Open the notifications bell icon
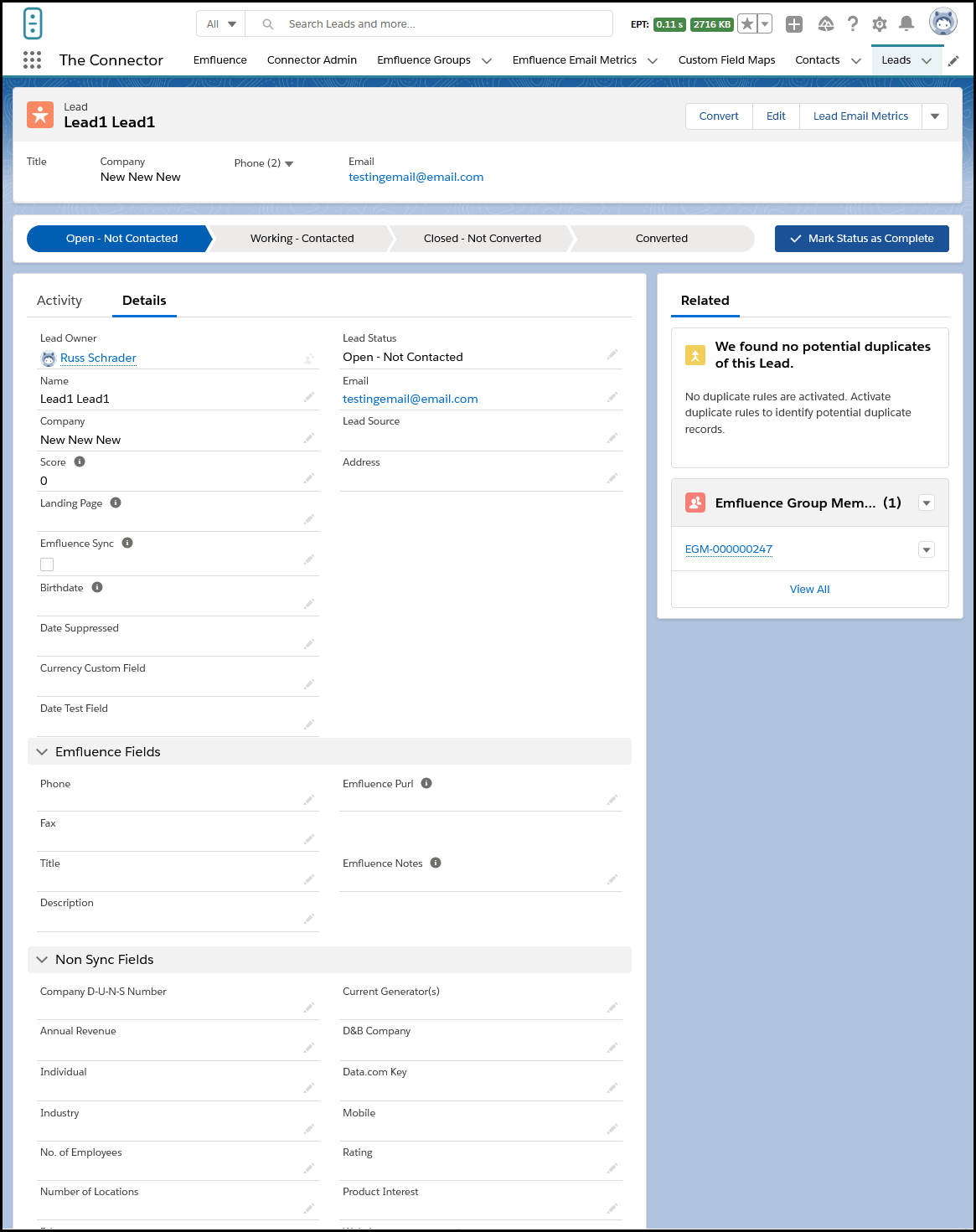This screenshot has height=1232, width=976. [x=906, y=24]
